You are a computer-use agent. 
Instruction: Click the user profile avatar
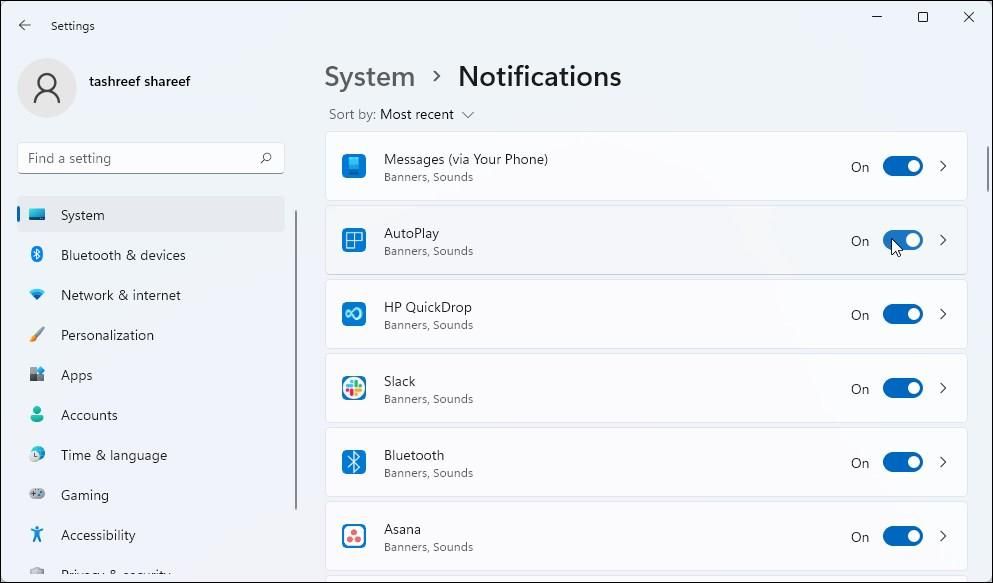tap(47, 88)
